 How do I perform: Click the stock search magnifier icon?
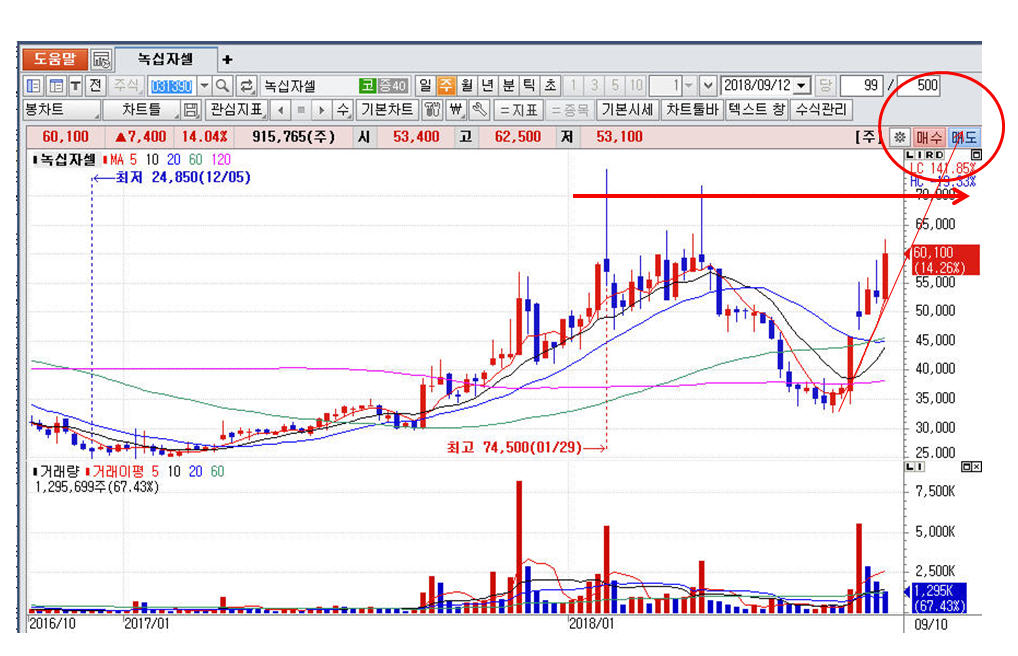coord(222,86)
